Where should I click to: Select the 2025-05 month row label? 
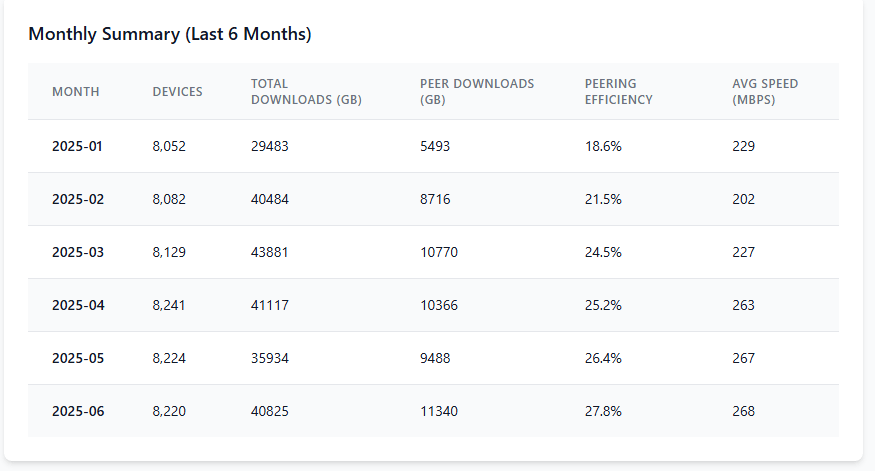78,358
